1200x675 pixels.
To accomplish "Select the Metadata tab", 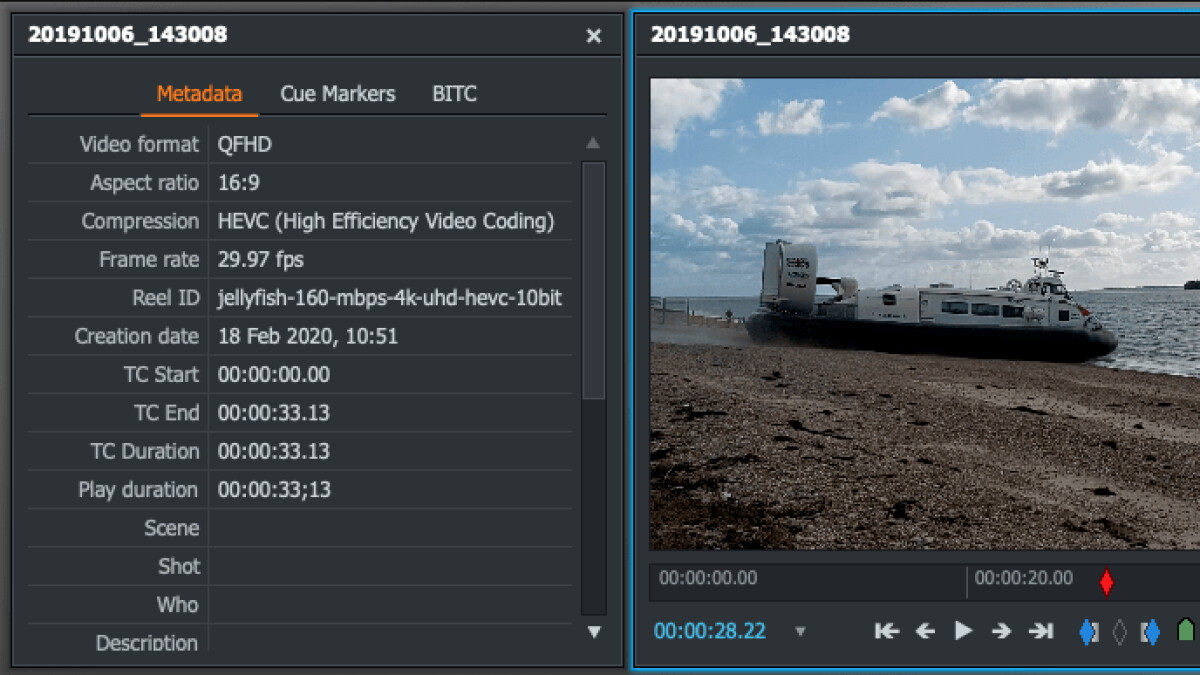I will [199, 94].
